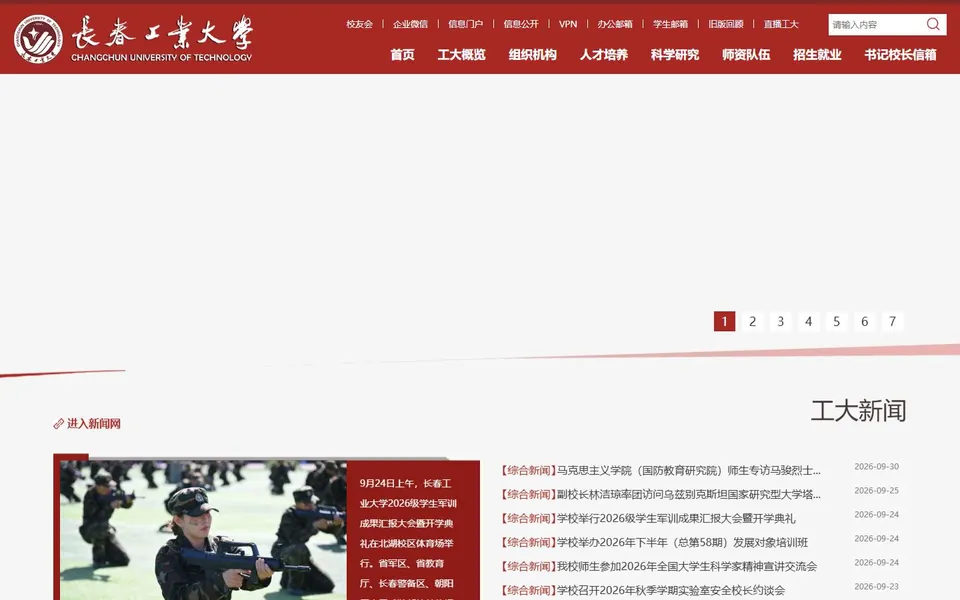Open the 直播工大 link
960x600 pixels.
781,24
